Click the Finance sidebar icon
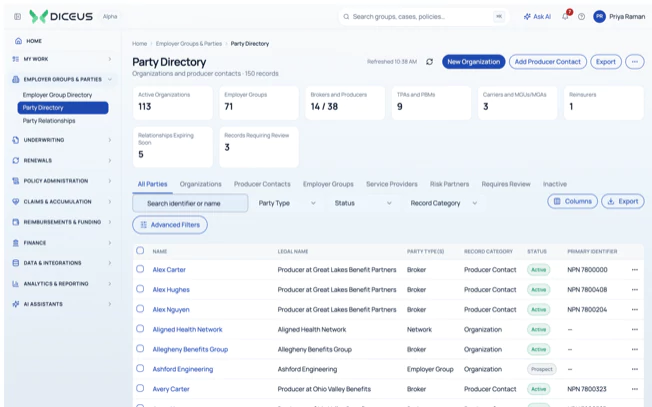Image resolution: width=652 pixels, height=407 pixels. click(x=16, y=243)
